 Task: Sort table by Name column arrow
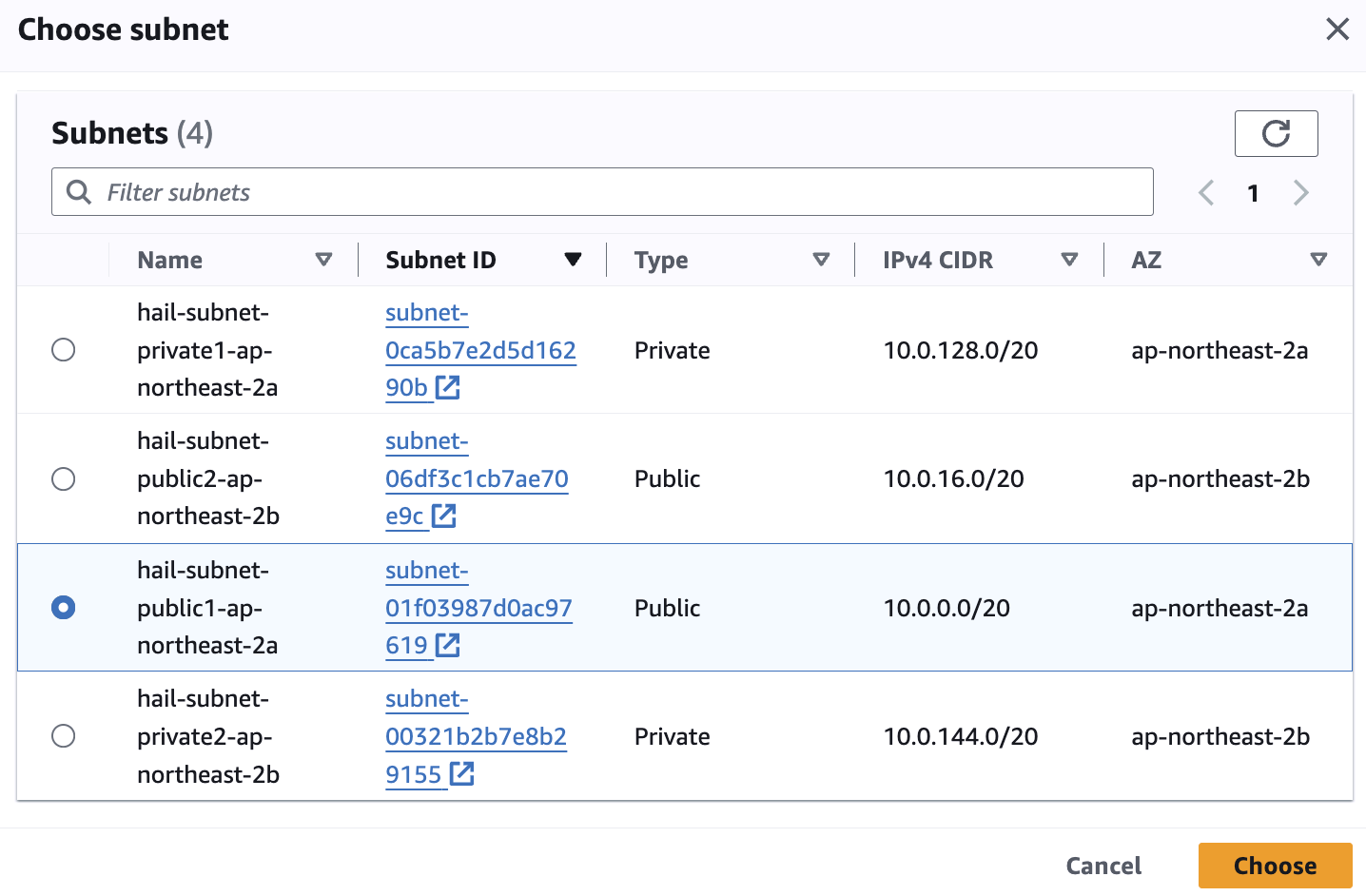coord(323,260)
